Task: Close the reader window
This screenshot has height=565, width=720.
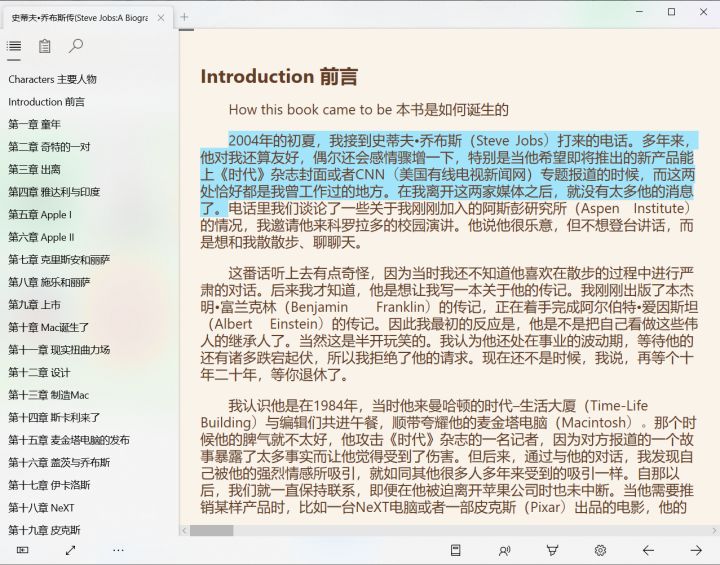Action: [x=703, y=12]
